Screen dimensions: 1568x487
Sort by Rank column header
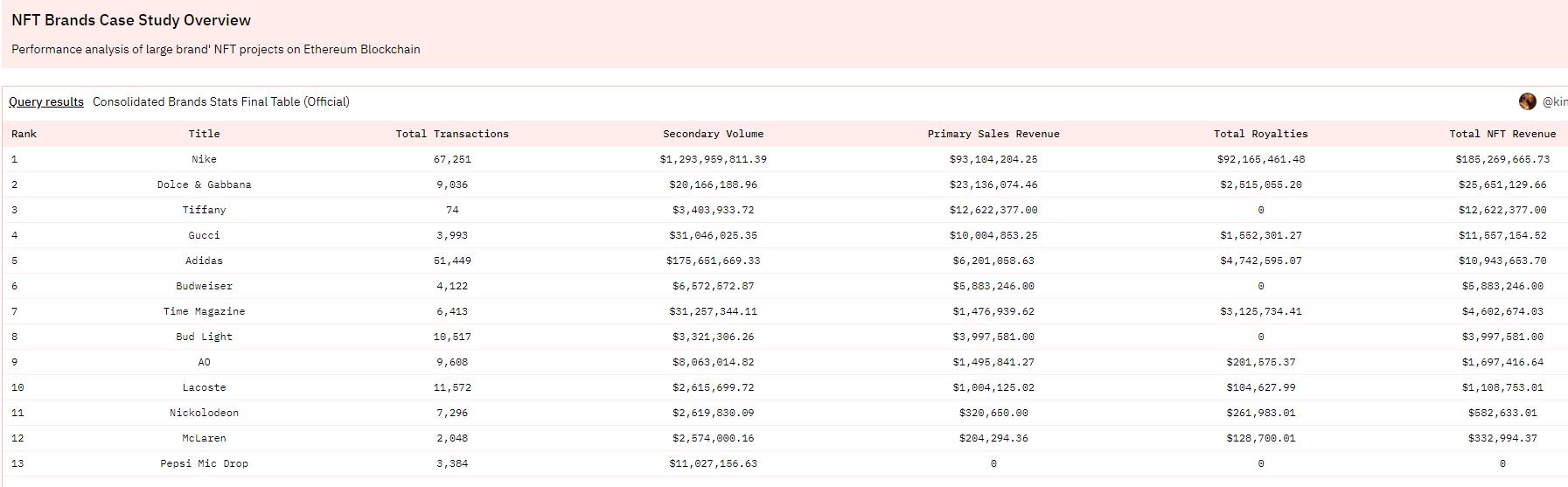24,134
